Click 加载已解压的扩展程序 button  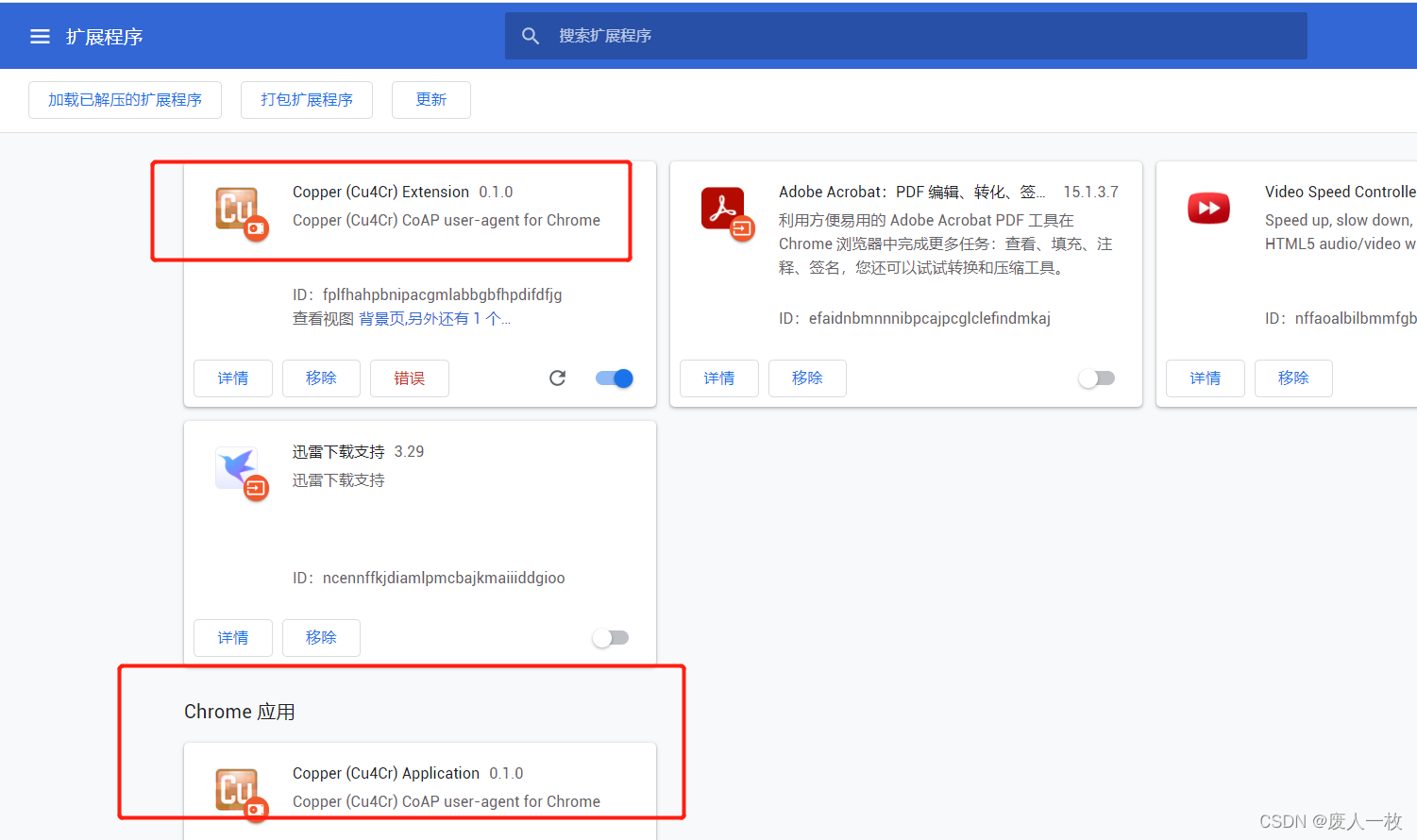(125, 99)
